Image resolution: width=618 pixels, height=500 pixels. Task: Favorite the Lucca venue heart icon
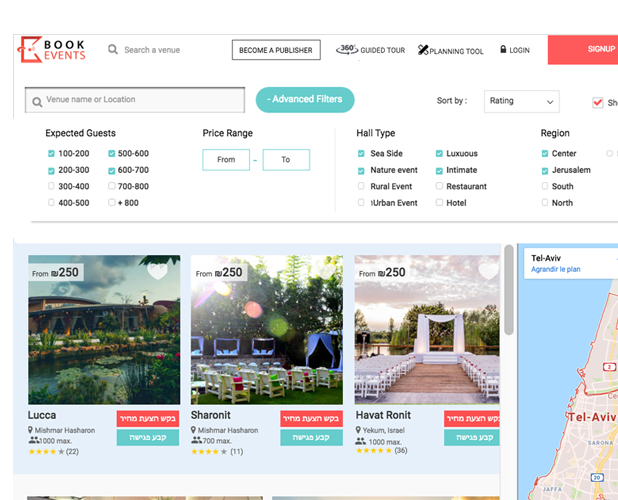158,271
